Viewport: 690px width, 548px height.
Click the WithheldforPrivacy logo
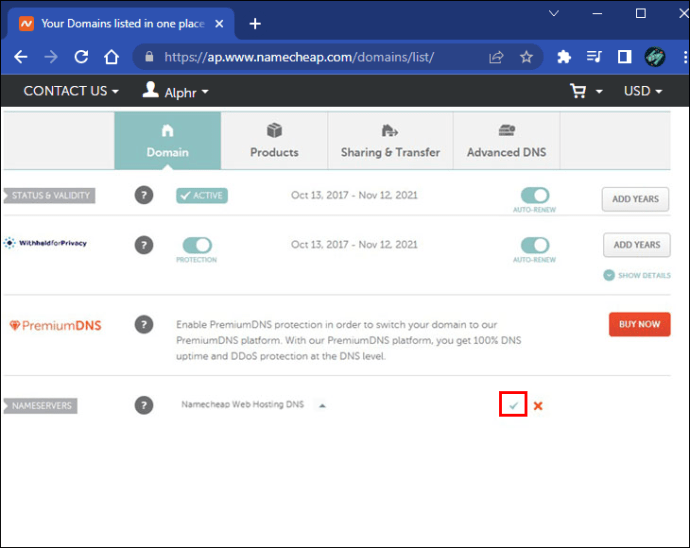[45, 243]
